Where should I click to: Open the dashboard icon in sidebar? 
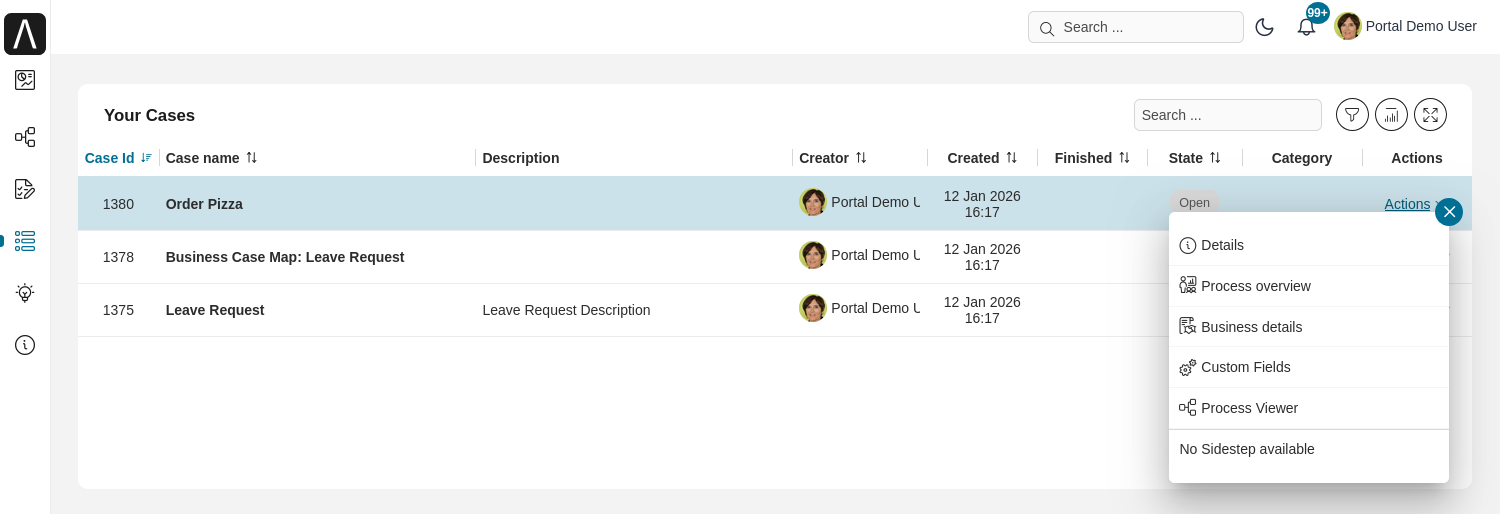[x=25, y=80]
